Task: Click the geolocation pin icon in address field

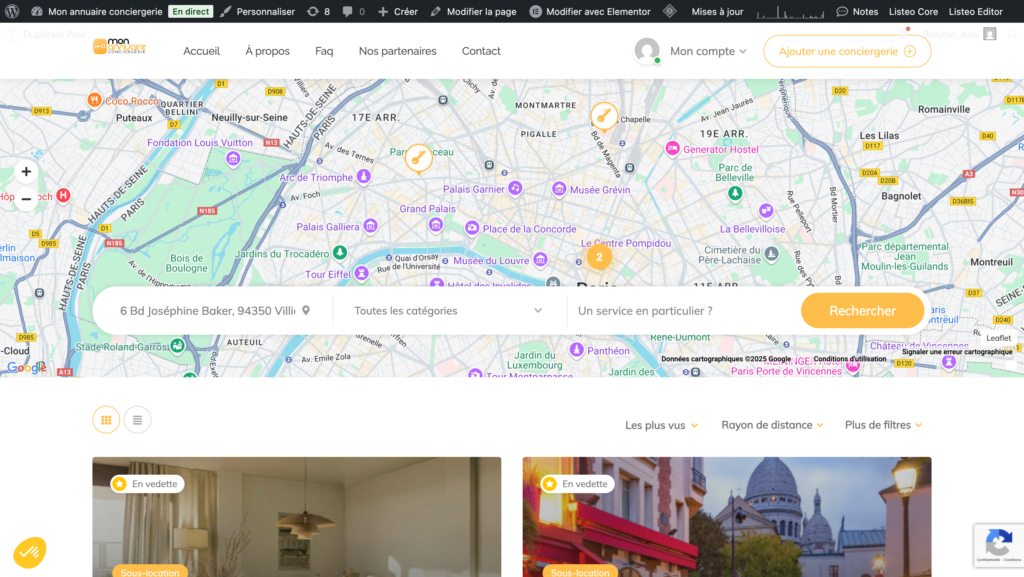Action: (306, 311)
